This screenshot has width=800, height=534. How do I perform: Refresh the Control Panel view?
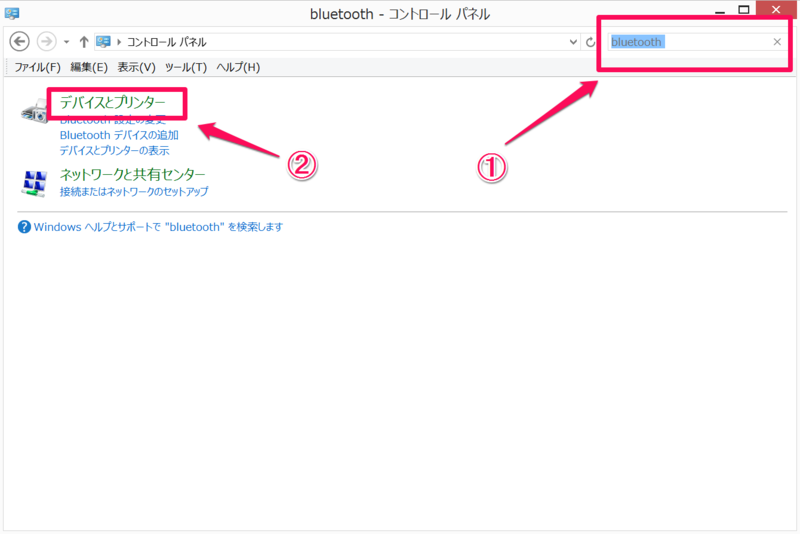tap(590, 42)
